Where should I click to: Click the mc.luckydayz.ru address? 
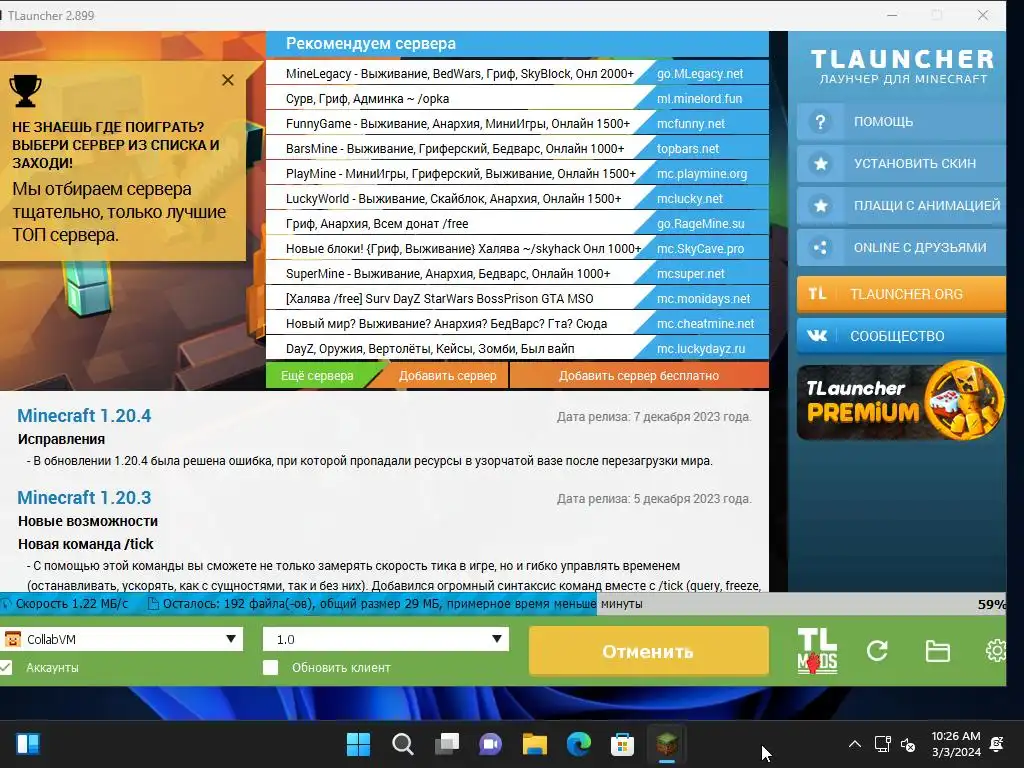click(701, 349)
